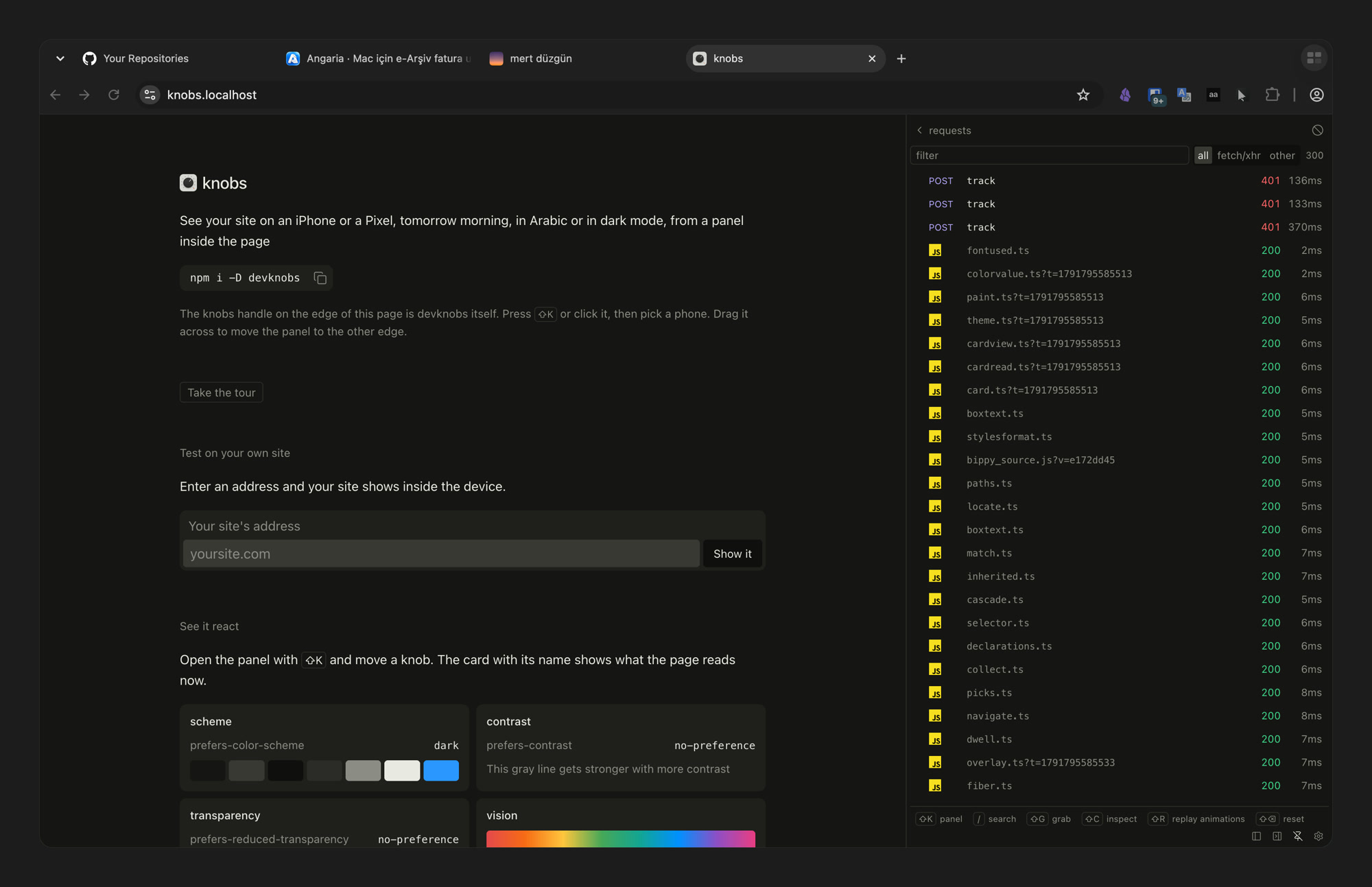1372x887 pixels.
Task: Bookmark this page with the star
Action: click(1083, 95)
